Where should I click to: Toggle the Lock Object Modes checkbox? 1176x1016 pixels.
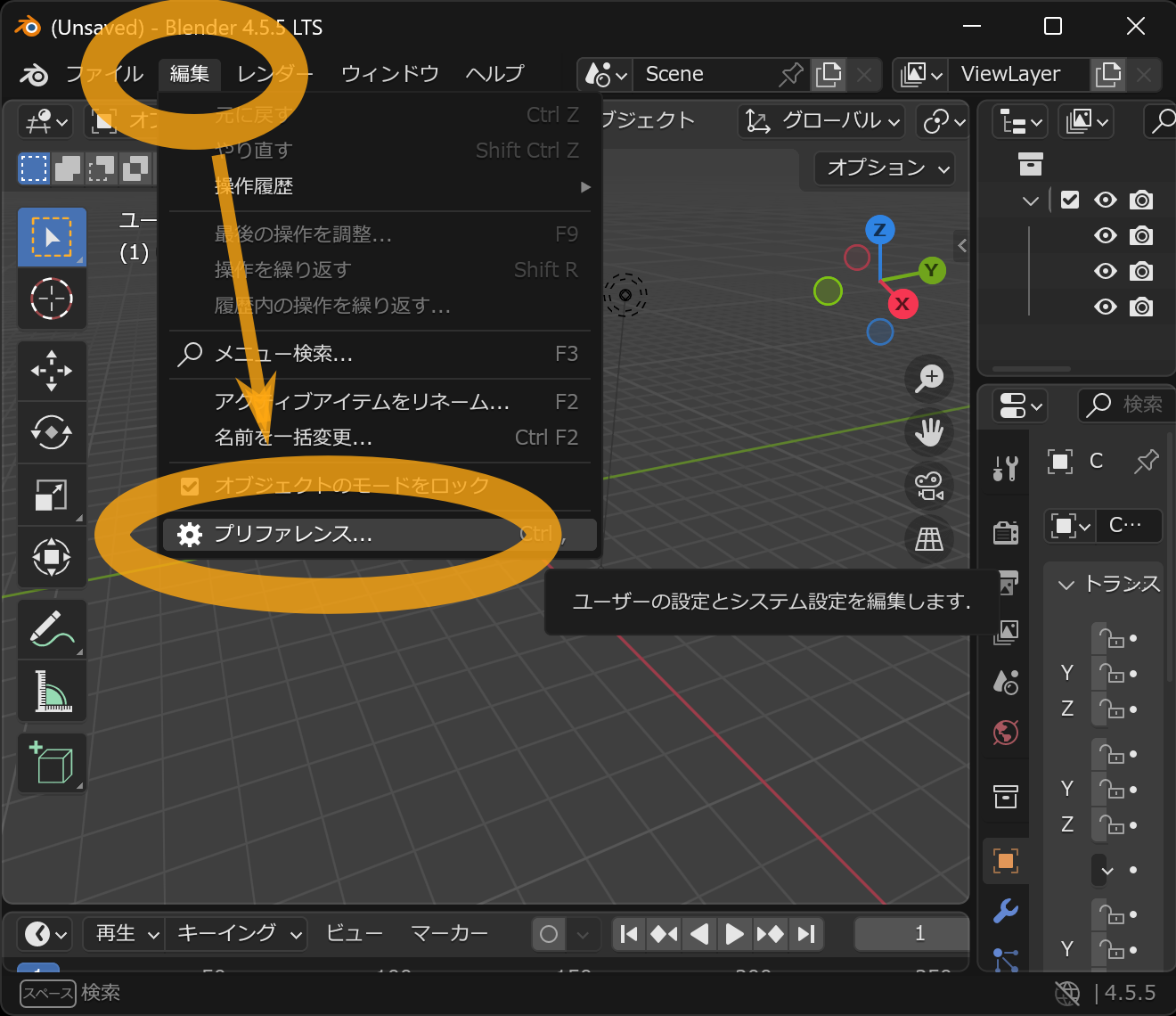pyautogui.click(x=190, y=486)
